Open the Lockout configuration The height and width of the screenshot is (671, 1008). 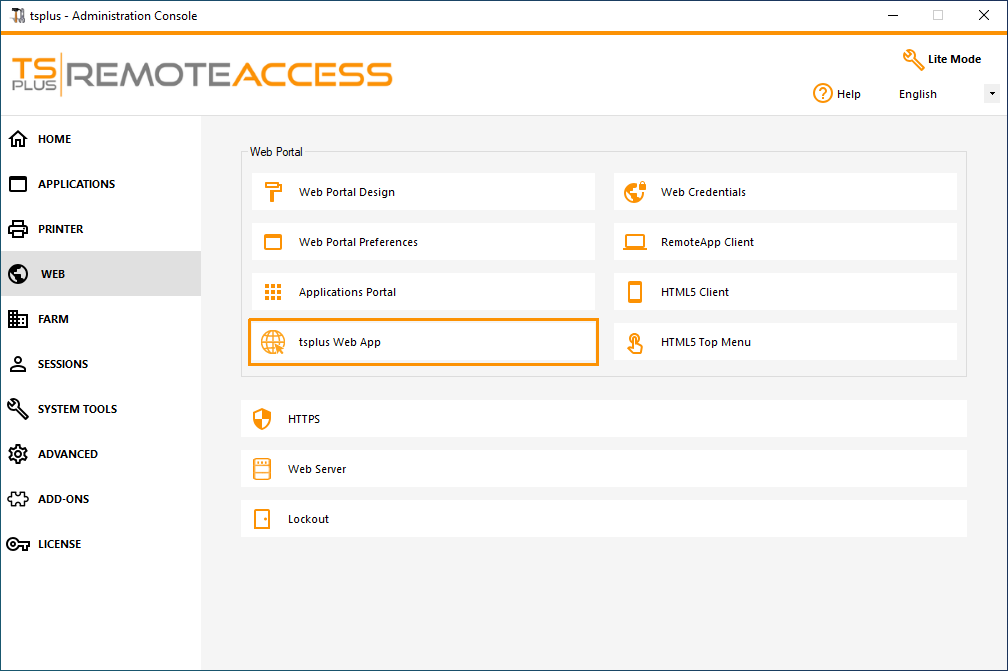pos(603,519)
